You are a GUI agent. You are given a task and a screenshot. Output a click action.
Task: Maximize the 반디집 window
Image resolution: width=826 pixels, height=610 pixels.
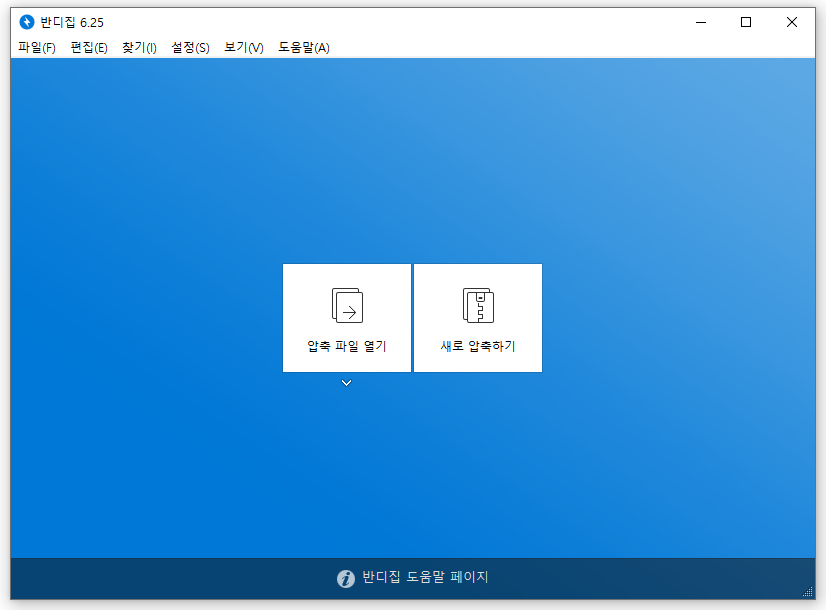point(746,22)
